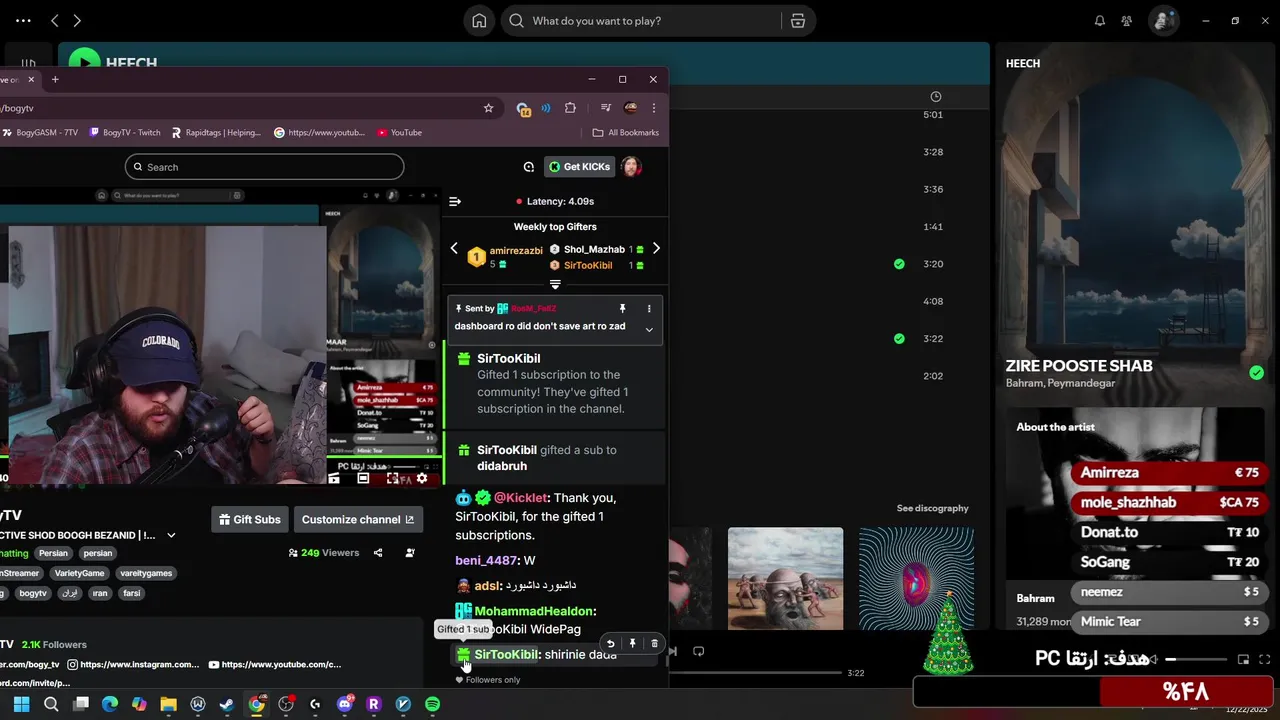Toggle saved check for Zire Pooste Shab

coord(1256,373)
